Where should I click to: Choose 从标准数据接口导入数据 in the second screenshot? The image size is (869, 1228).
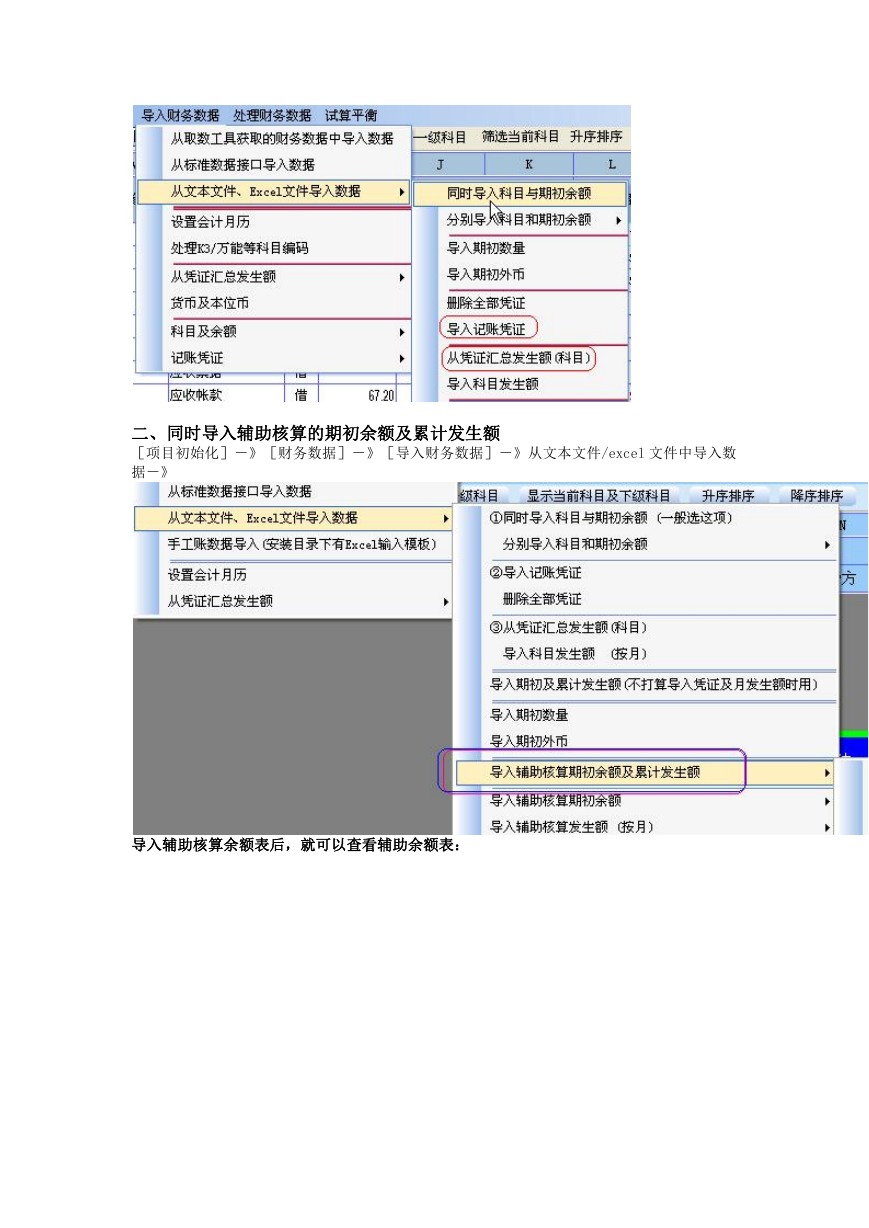(292, 491)
